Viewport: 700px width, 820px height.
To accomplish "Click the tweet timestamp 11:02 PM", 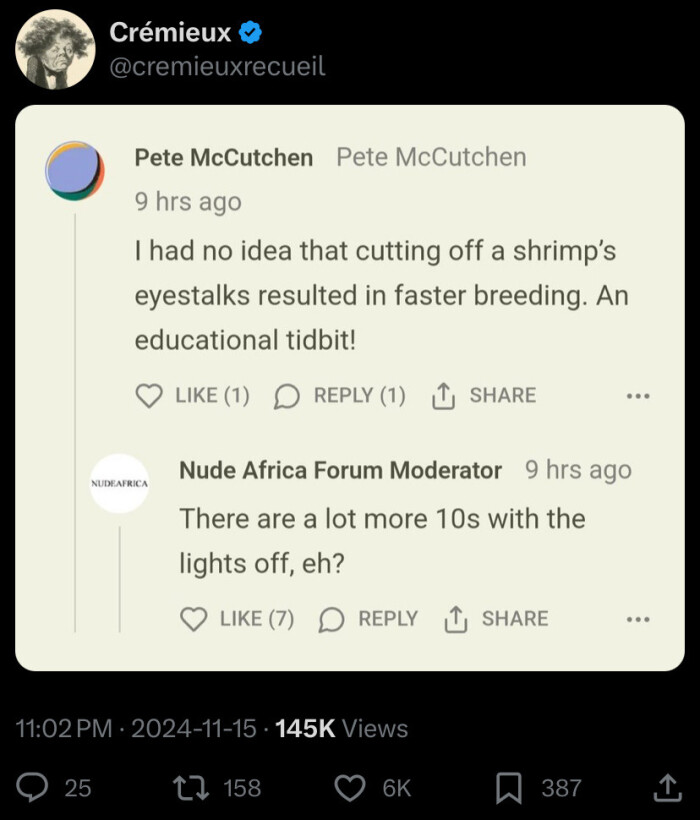I will pyautogui.click(x=65, y=728).
